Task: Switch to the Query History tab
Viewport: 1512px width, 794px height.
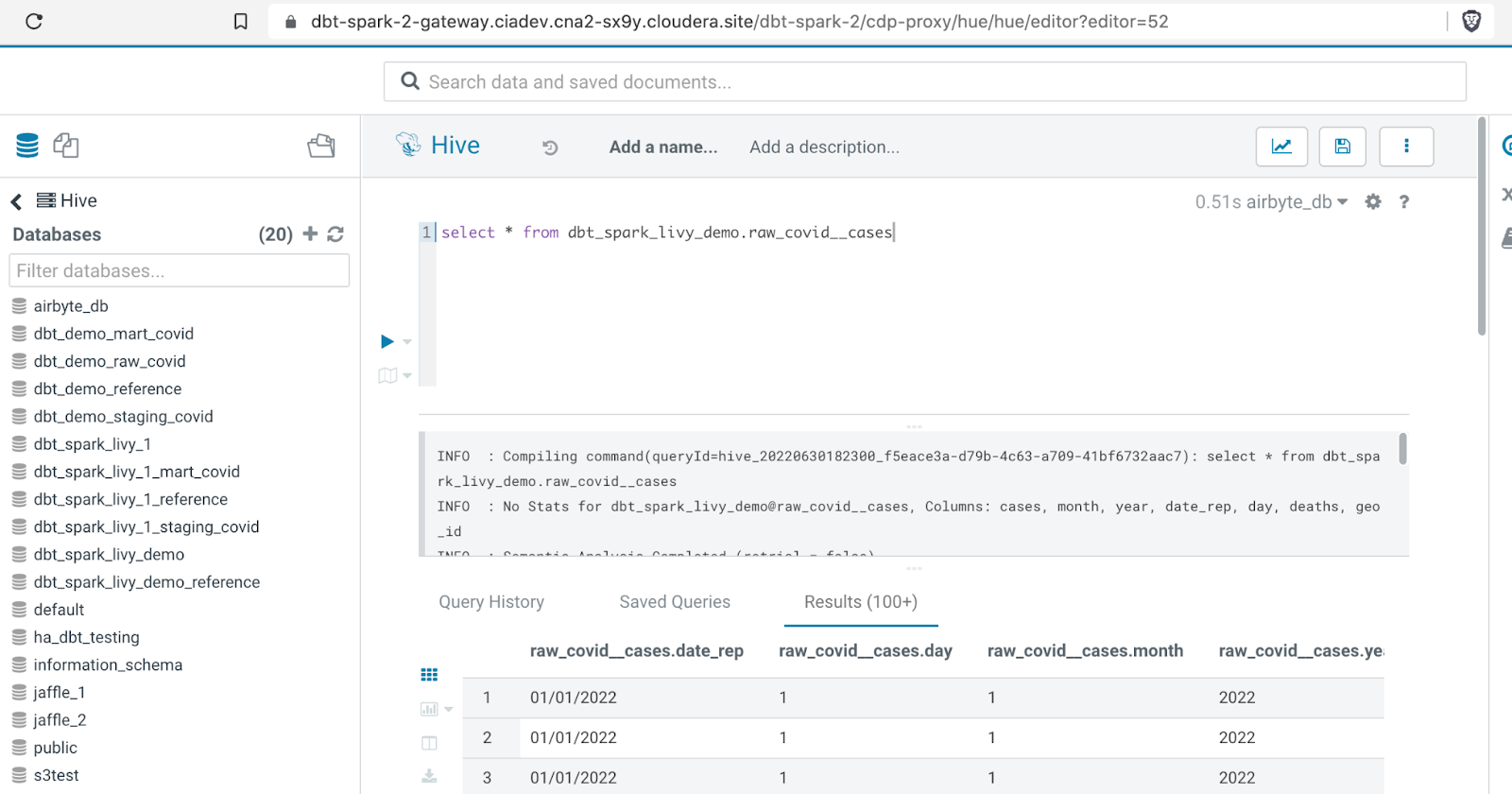Action: click(491, 602)
